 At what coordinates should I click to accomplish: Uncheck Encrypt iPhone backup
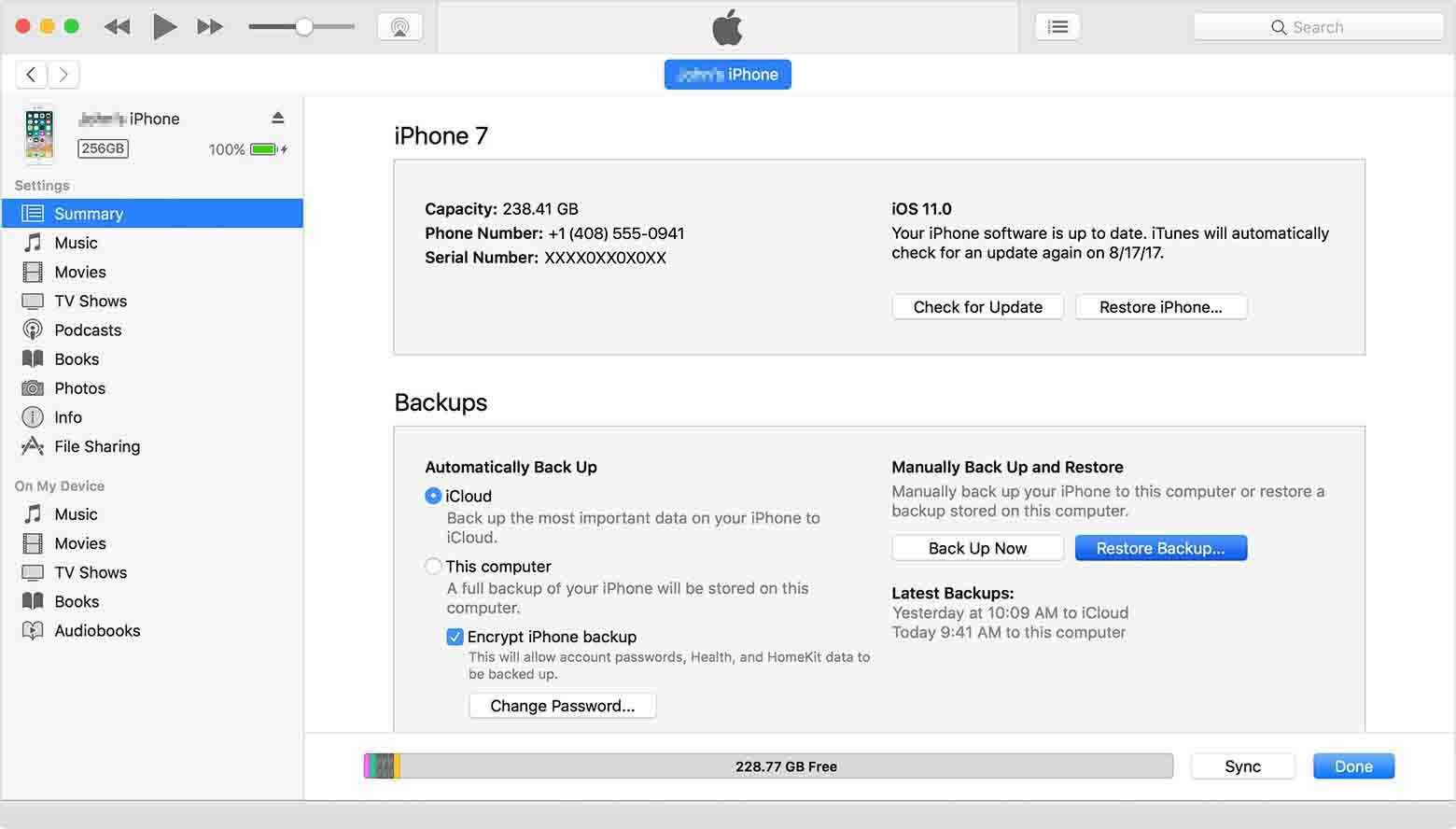pyautogui.click(x=455, y=637)
